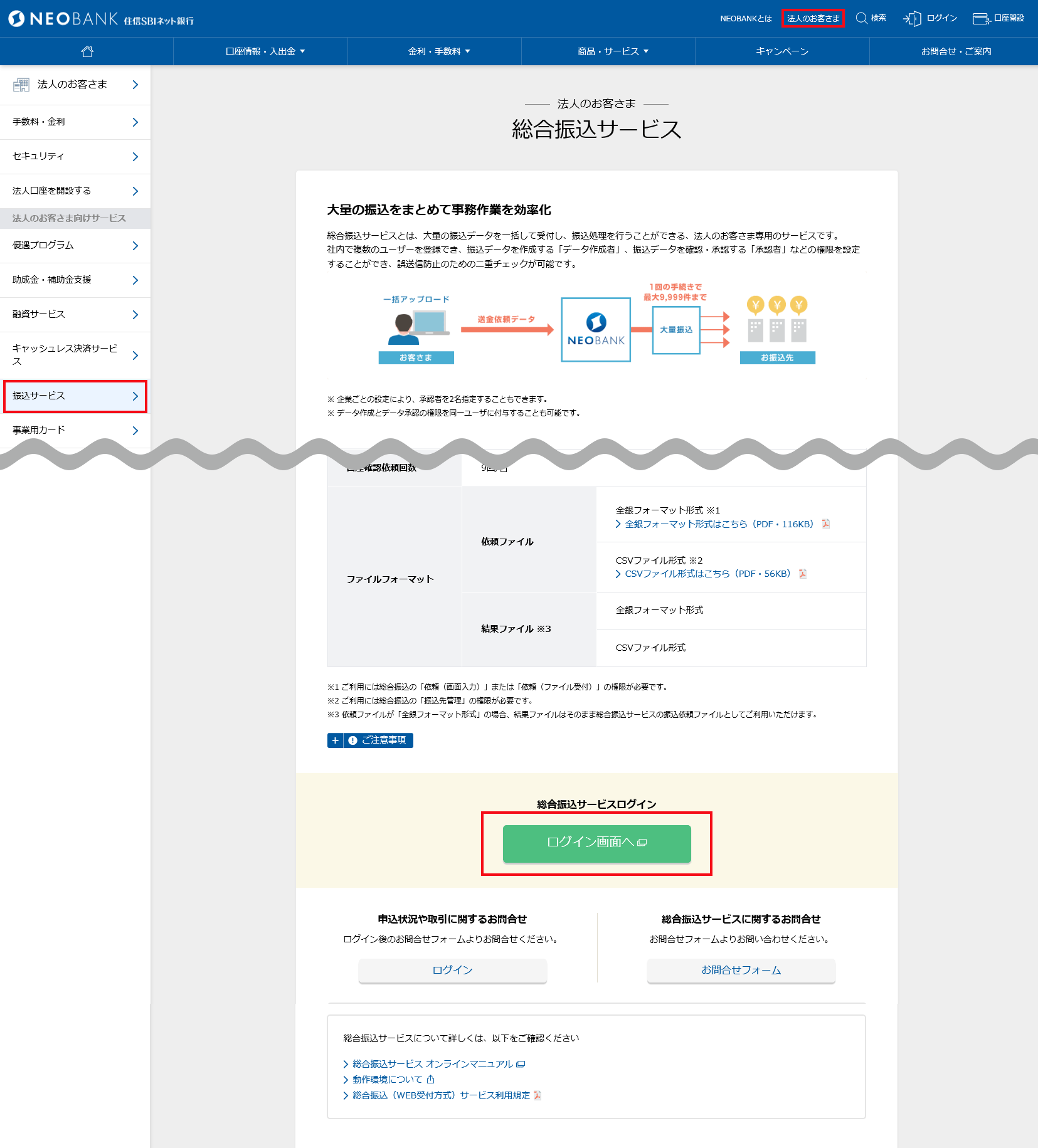Viewport: 1038px width, 1148px height.
Task: Select 法人口座を開設する in sidebar
Action: point(75,191)
